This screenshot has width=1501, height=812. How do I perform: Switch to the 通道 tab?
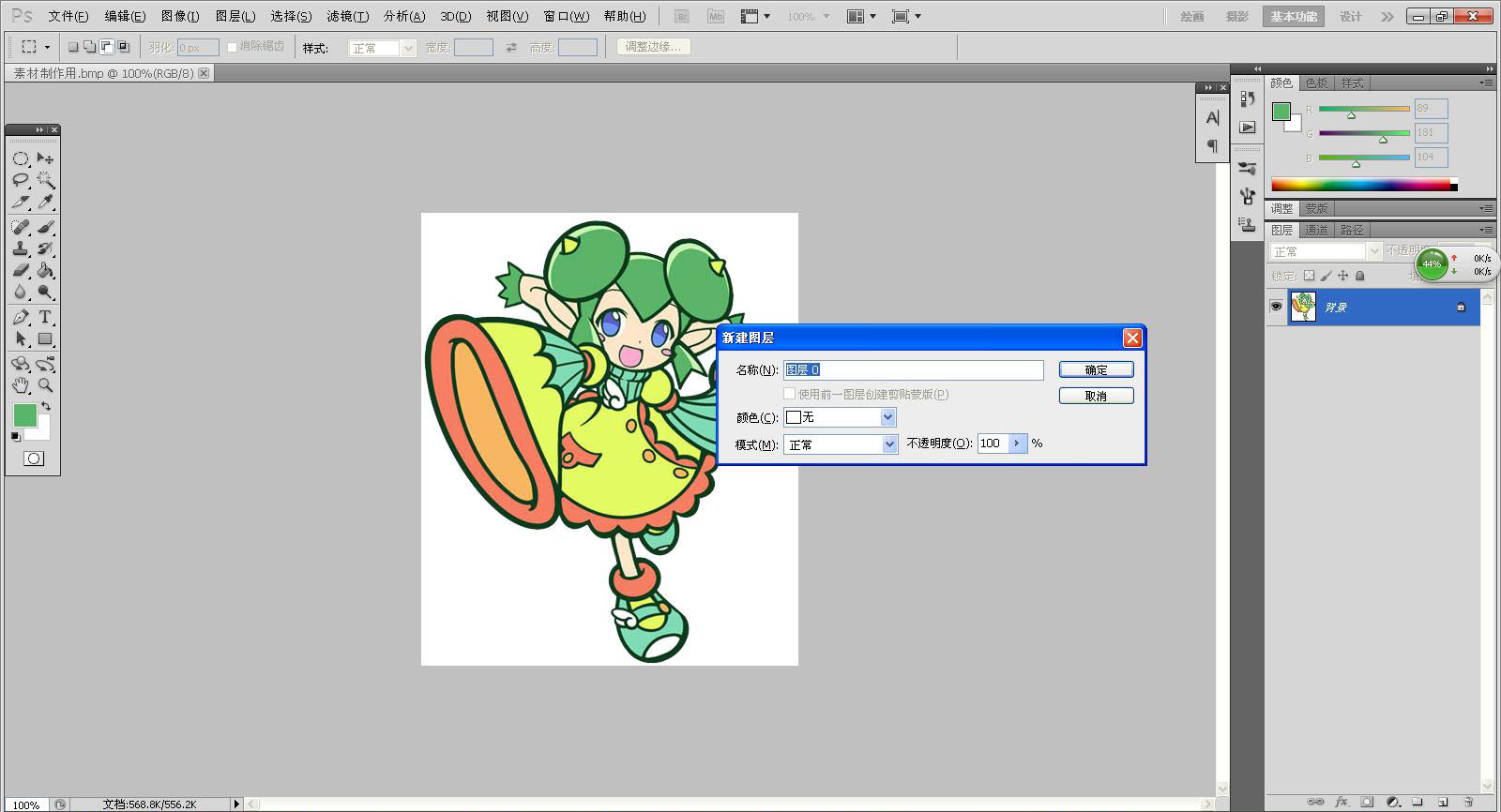click(x=1316, y=230)
